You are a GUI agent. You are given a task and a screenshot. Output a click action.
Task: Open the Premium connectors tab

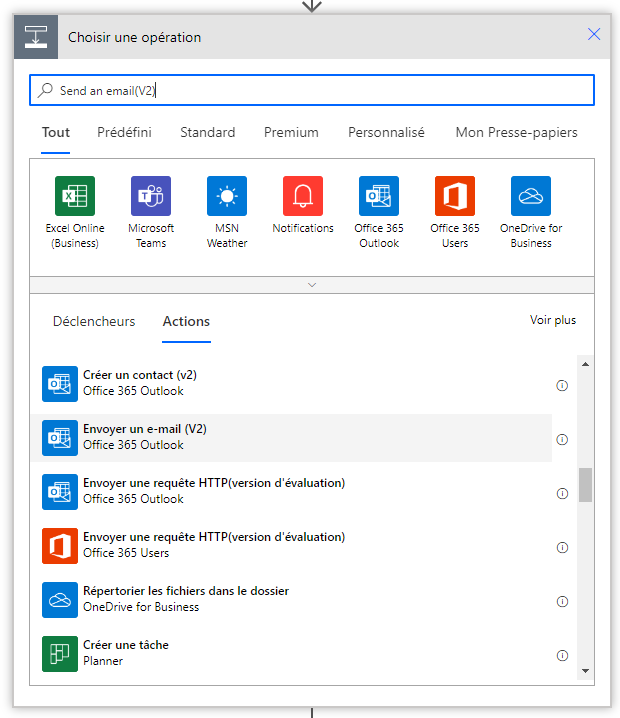(291, 132)
